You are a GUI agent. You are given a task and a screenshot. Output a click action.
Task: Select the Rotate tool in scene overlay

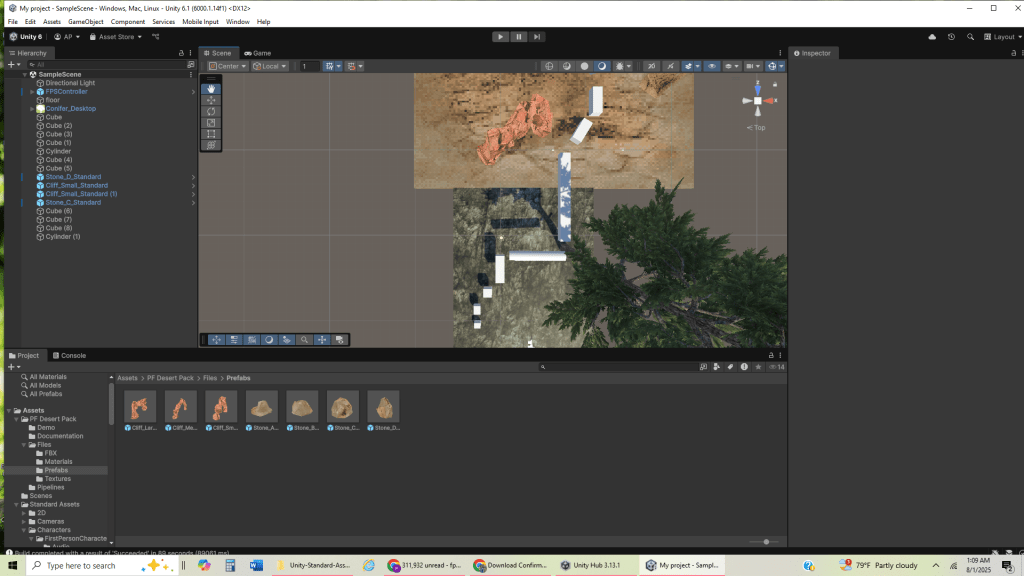pos(211,111)
